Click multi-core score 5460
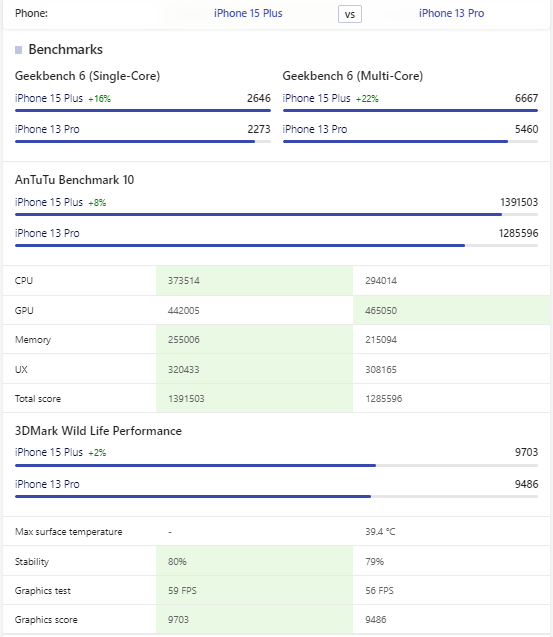Screen dimensions: 553x637 click(526, 129)
